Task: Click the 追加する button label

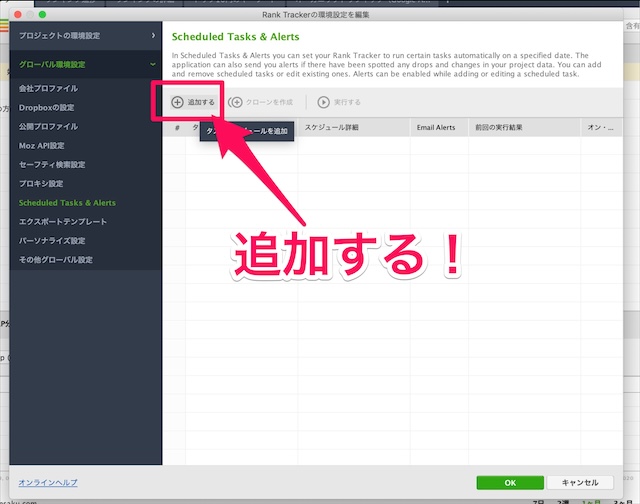Action: point(201,102)
